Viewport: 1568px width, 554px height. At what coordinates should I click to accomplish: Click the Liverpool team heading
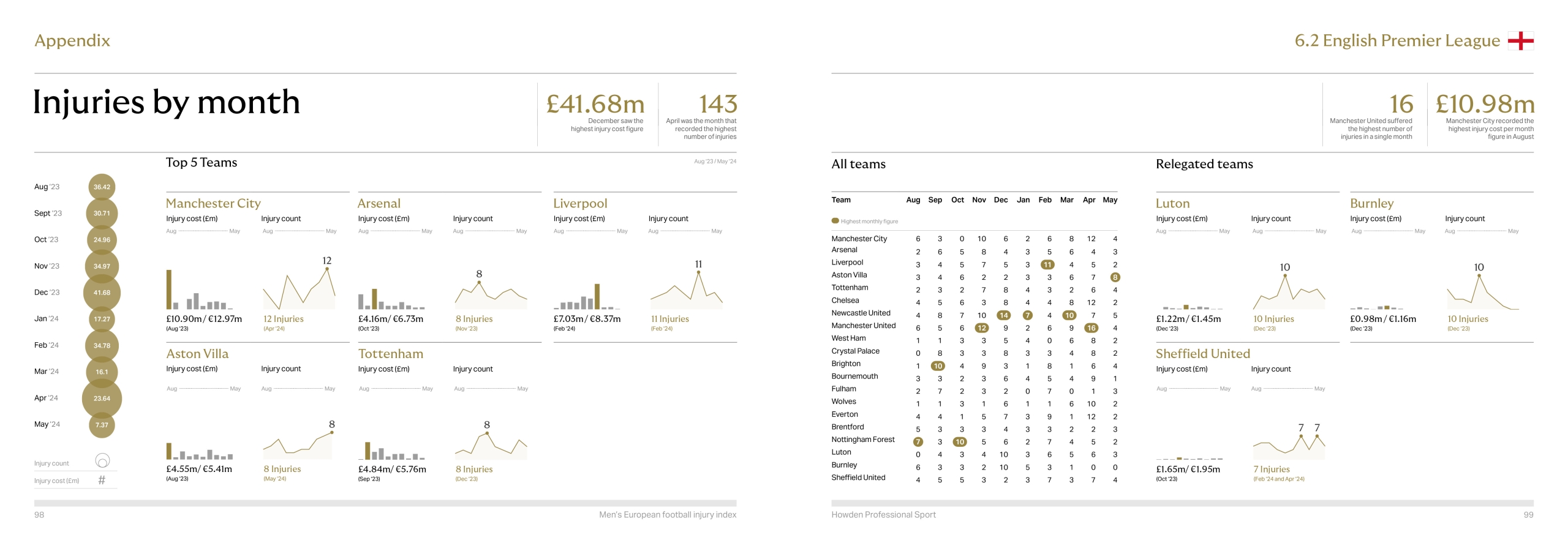[x=579, y=203]
